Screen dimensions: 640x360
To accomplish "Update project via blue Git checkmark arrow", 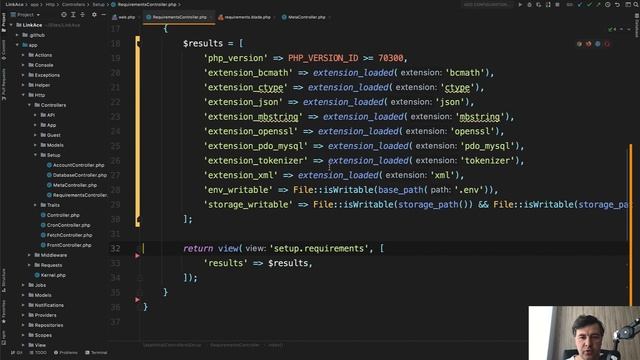I will (x=580, y=4).
